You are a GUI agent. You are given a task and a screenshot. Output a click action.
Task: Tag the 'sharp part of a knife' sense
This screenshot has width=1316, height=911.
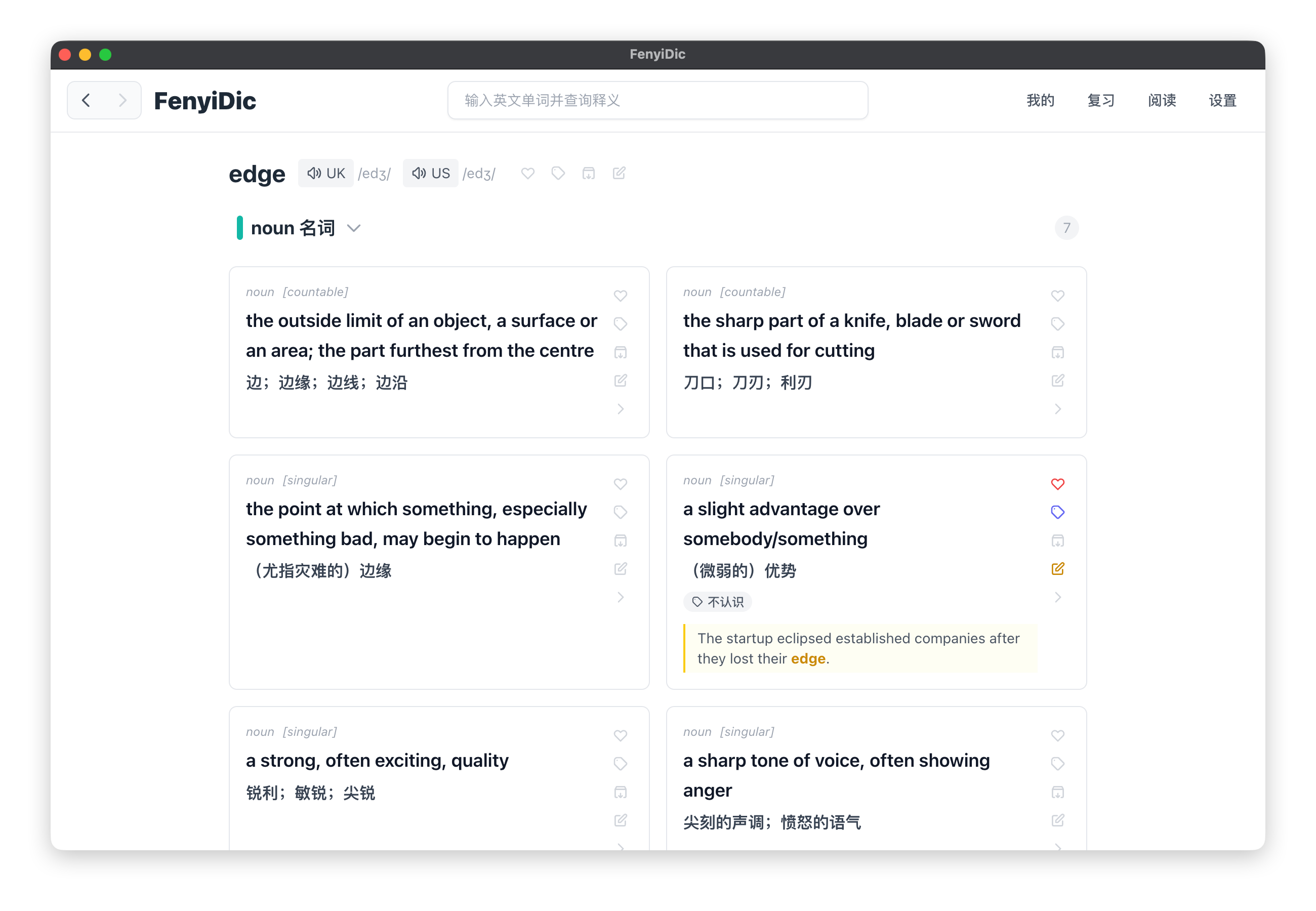[x=1057, y=323]
